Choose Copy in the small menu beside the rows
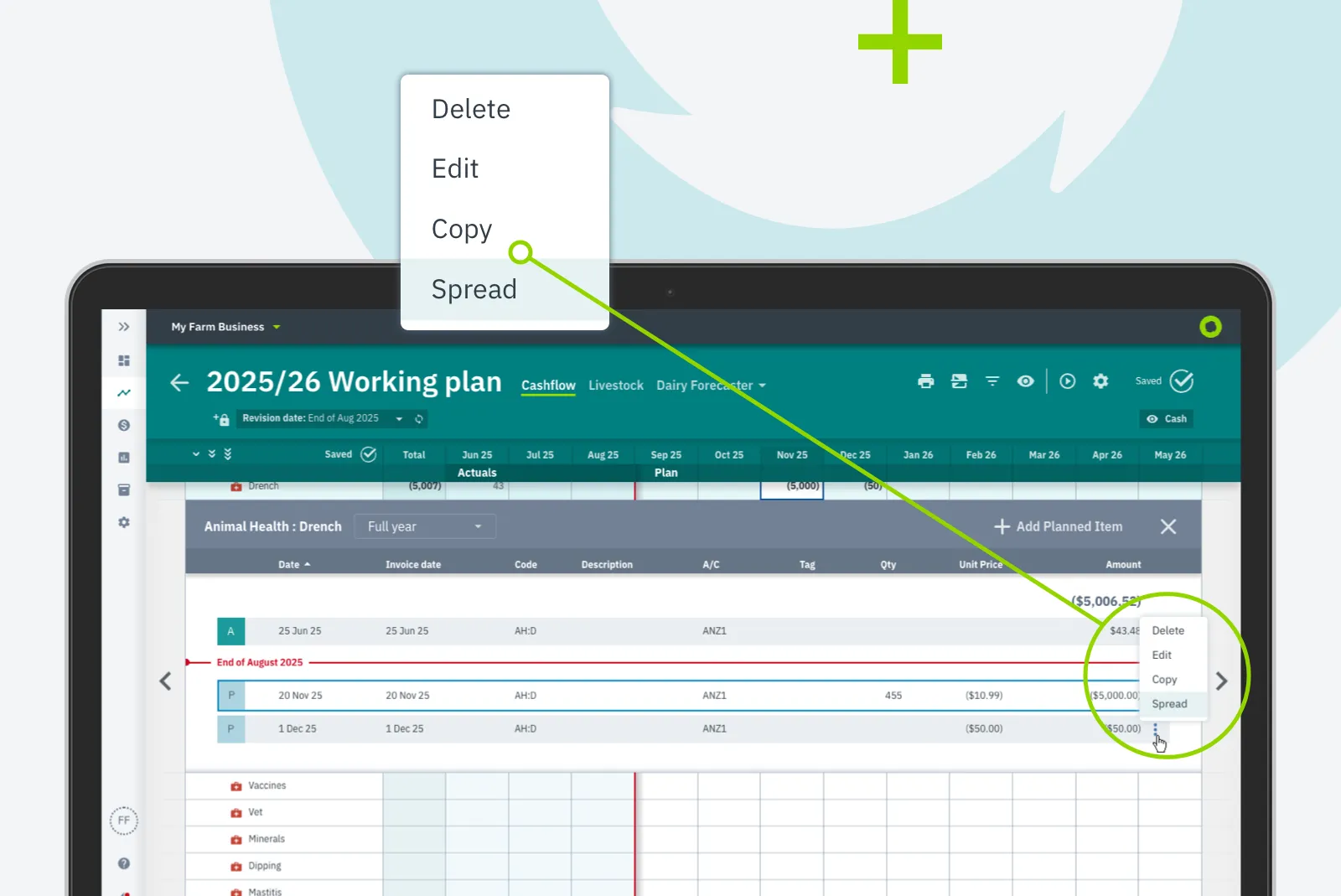1341x896 pixels. 1164,680
